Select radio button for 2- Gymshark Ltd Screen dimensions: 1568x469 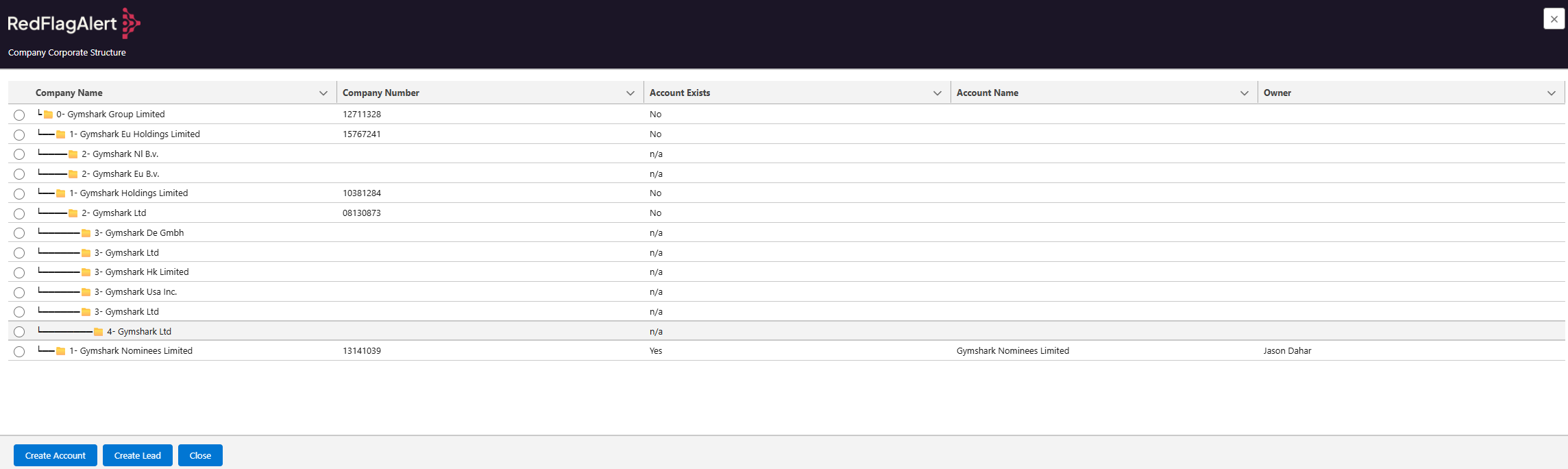[x=19, y=214]
